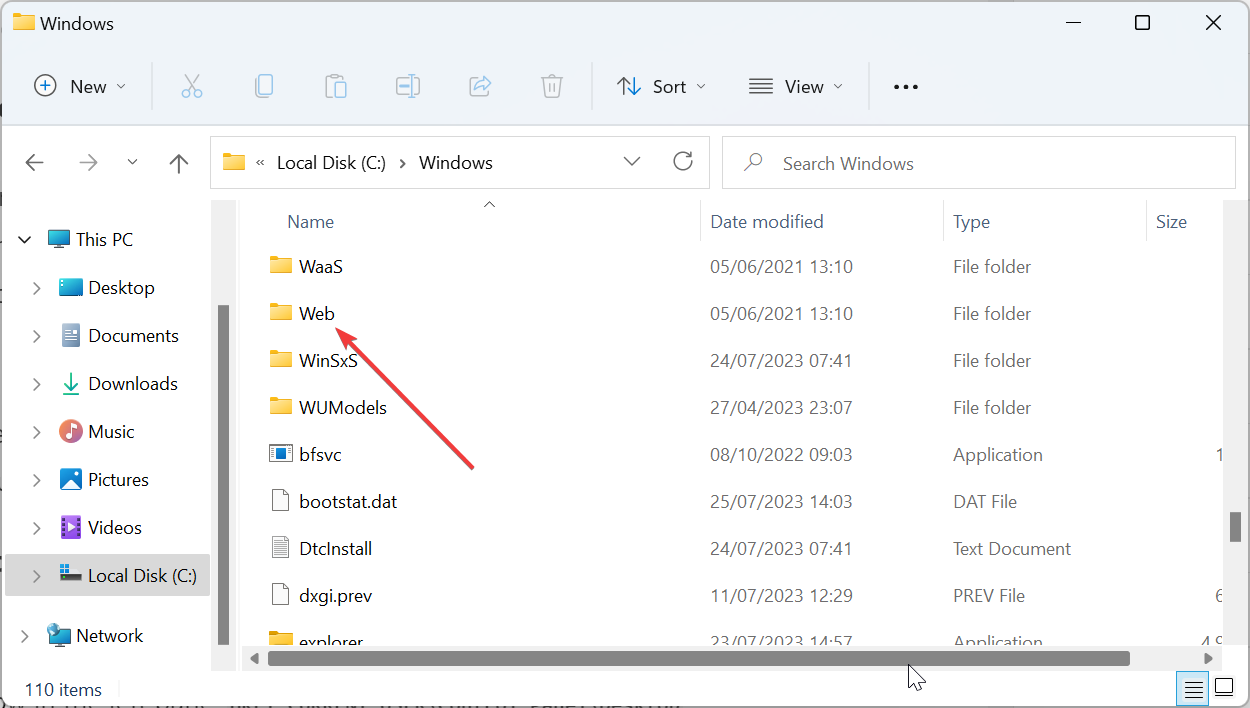Collapse the This PC tree item
The width and height of the screenshot is (1250, 708).
24,239
